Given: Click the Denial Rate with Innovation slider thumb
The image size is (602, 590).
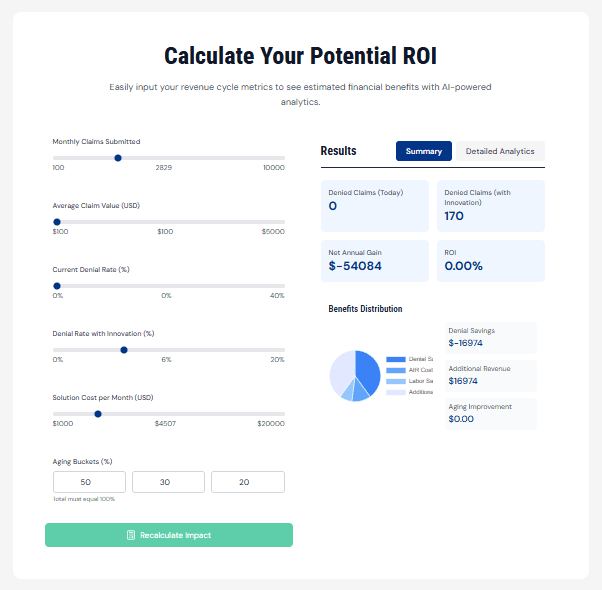Looking at the screenshot, I should pyautogui.click(x=124, y=350).
